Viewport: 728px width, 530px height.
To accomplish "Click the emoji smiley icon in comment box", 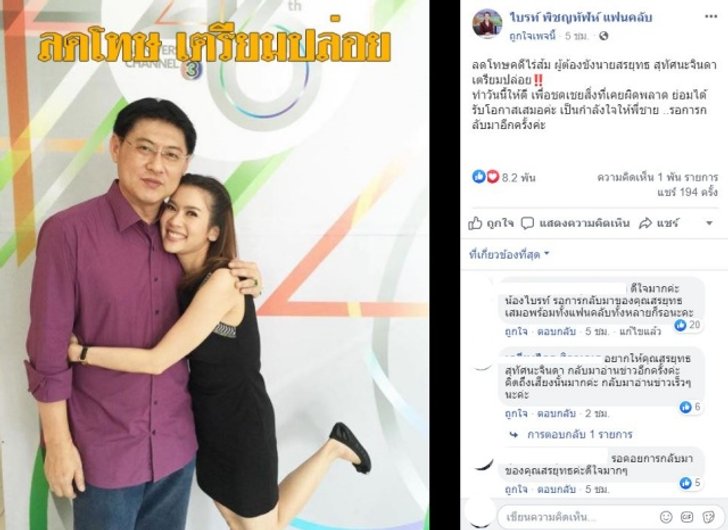I will 666,517.
